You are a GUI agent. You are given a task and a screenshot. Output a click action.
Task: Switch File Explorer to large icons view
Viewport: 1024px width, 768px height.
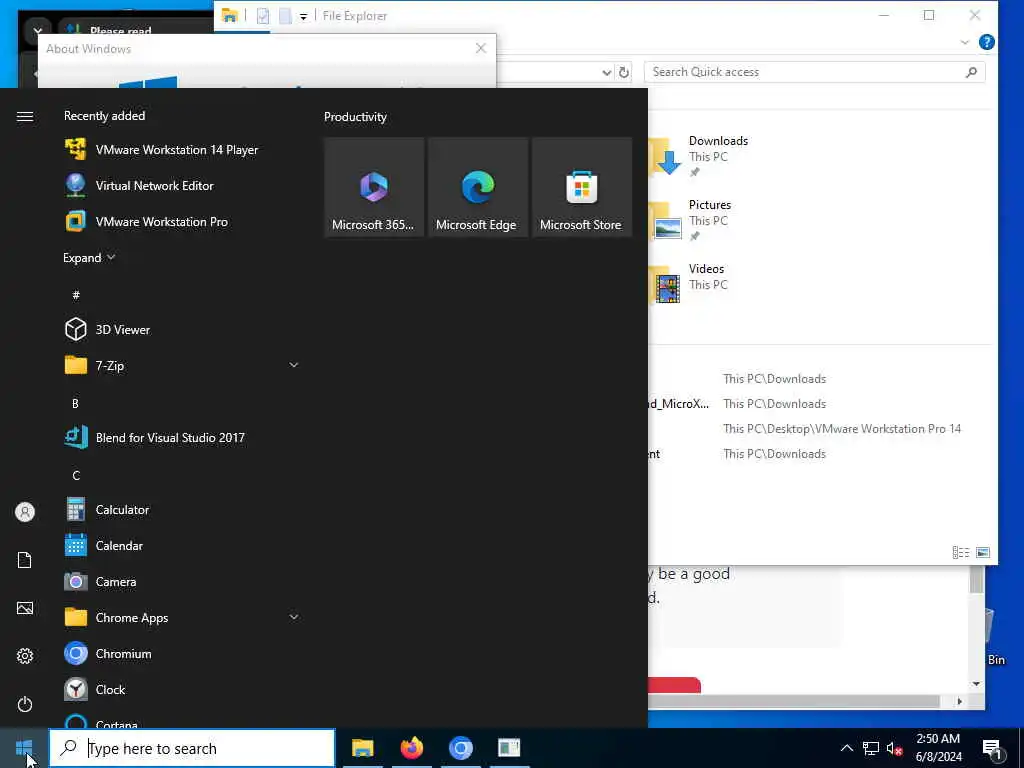(x=983, y=552)
